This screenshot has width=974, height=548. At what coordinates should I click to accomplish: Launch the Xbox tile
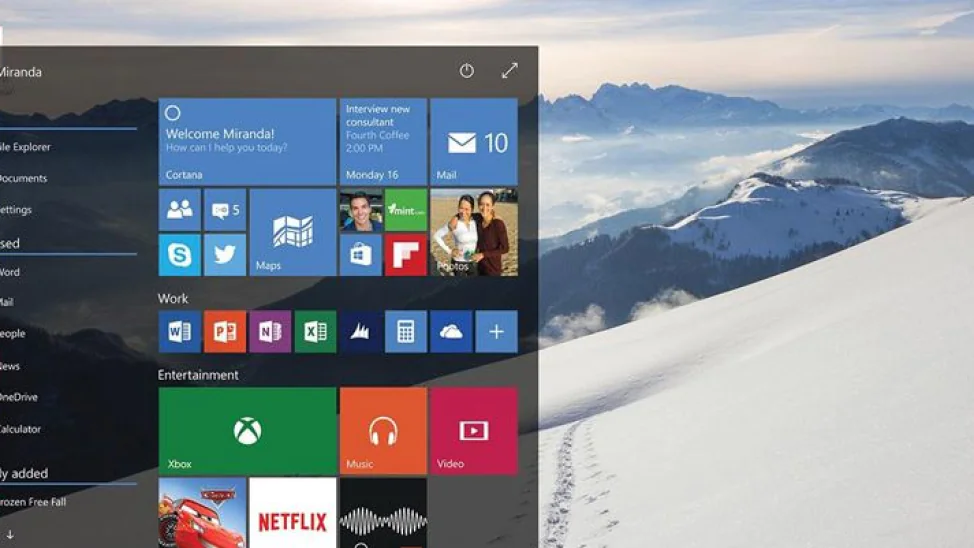point(247,431)
